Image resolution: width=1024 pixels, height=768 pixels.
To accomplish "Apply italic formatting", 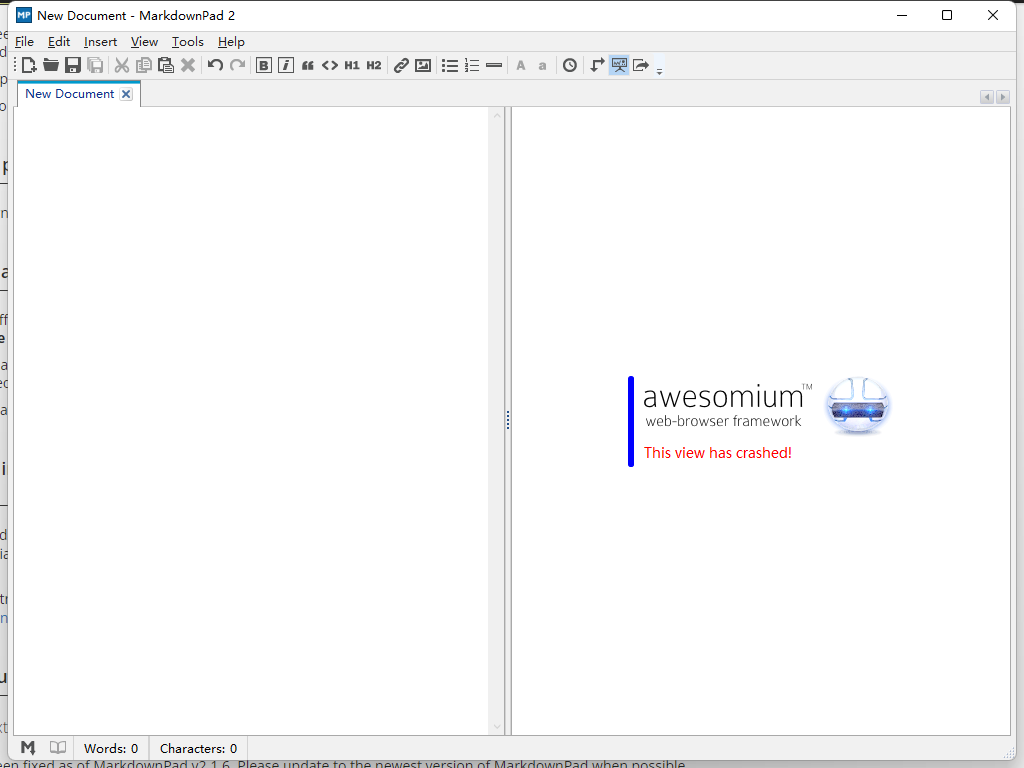I will 286,64.
